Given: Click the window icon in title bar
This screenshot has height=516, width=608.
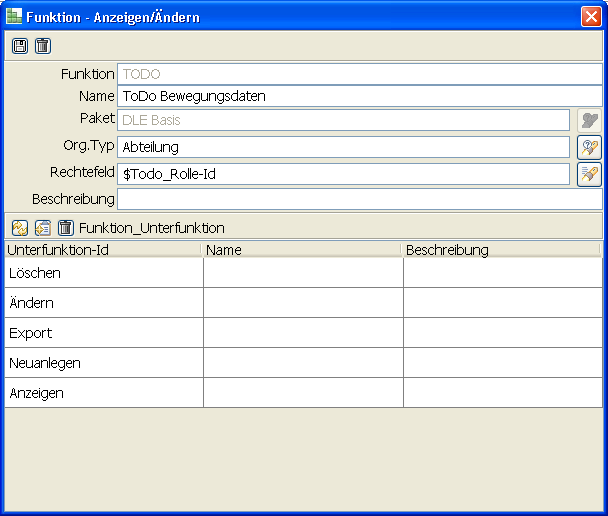Looking at the screenshot, I should click(x=15, y=16).
